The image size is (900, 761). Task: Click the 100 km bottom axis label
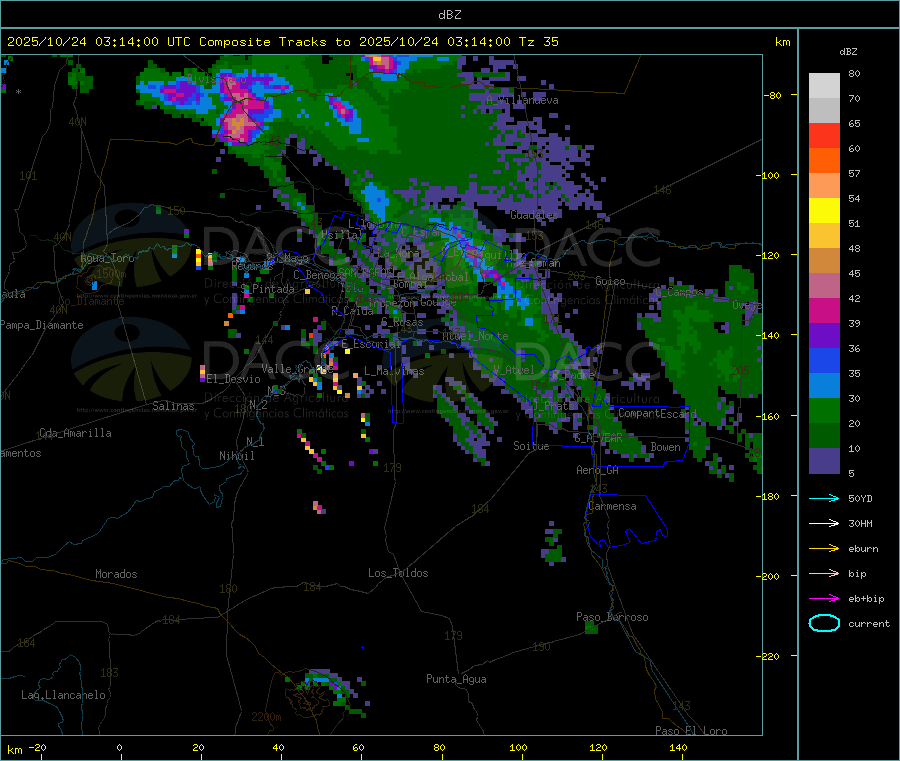pyautogui.click(x=518, y=747)
